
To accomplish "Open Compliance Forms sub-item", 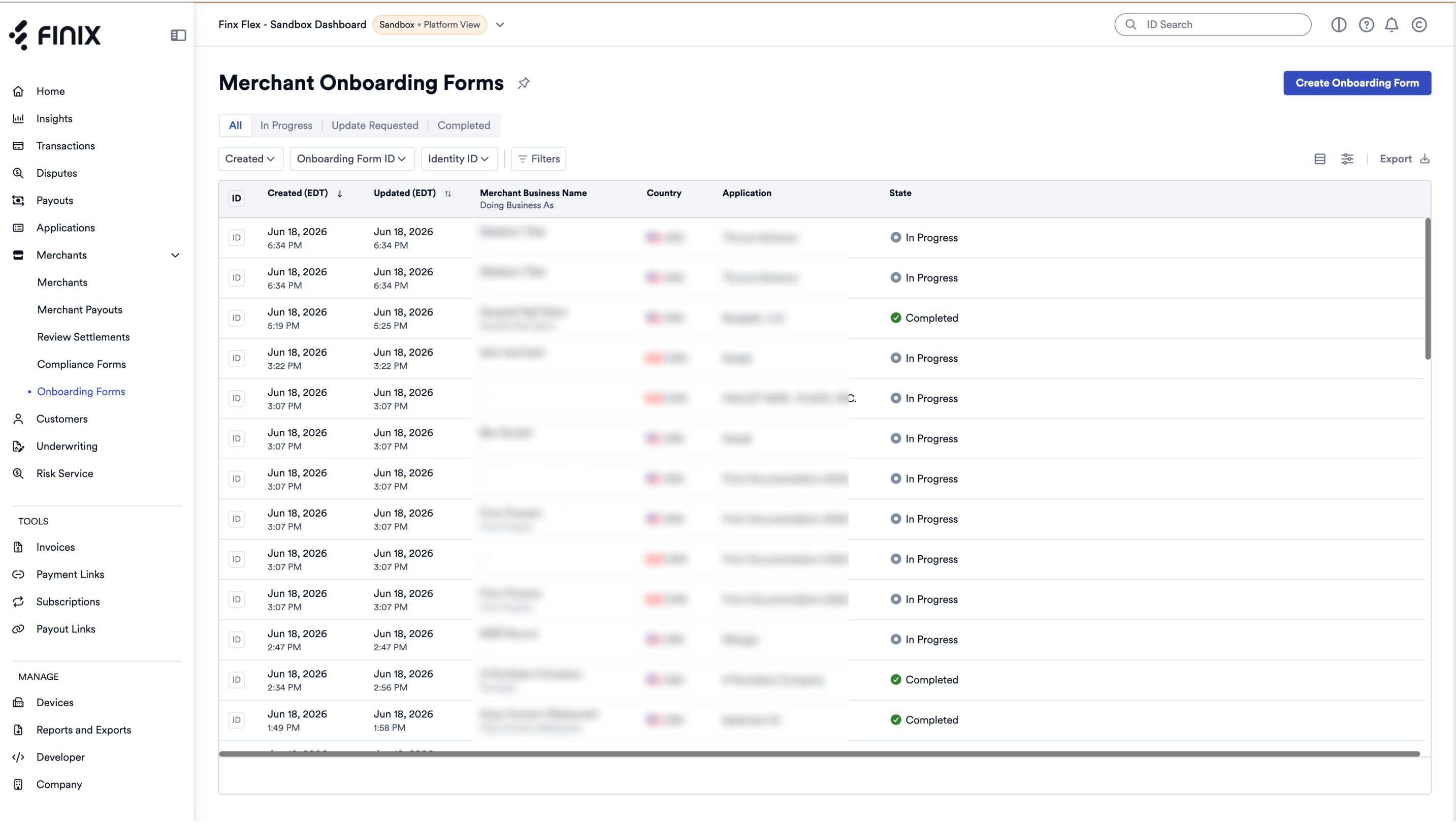I will [x=81, y=365].
